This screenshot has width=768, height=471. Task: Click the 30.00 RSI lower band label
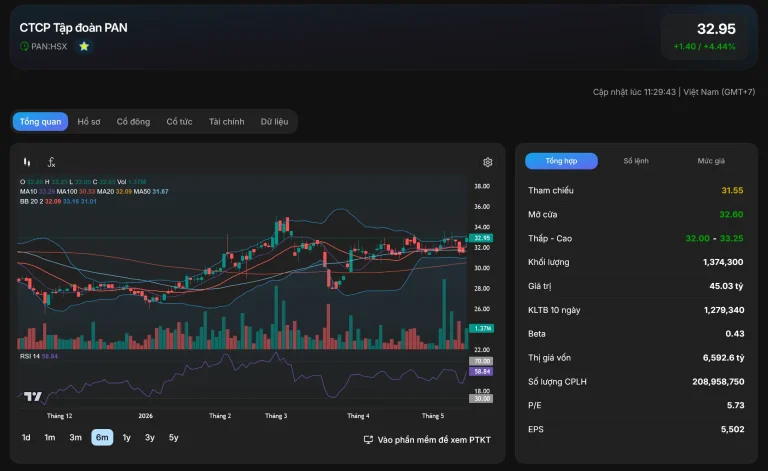click(481, 399)
